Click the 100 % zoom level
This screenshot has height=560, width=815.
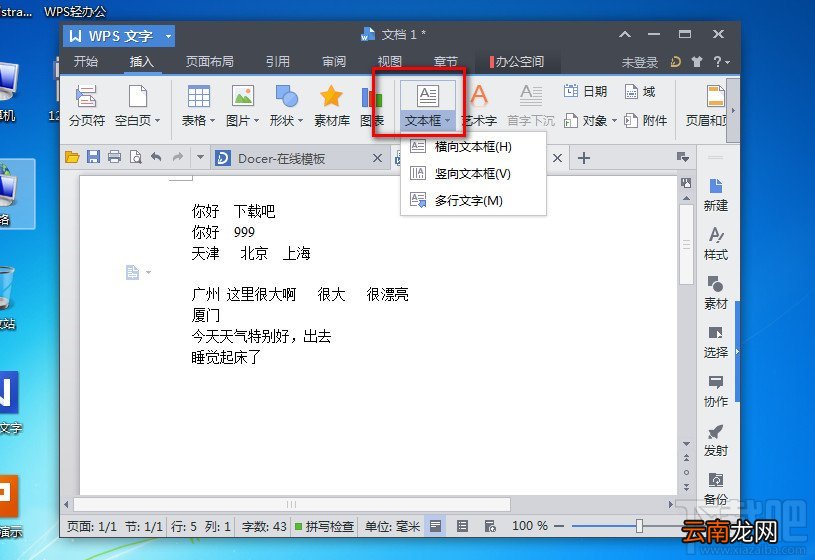530,526
